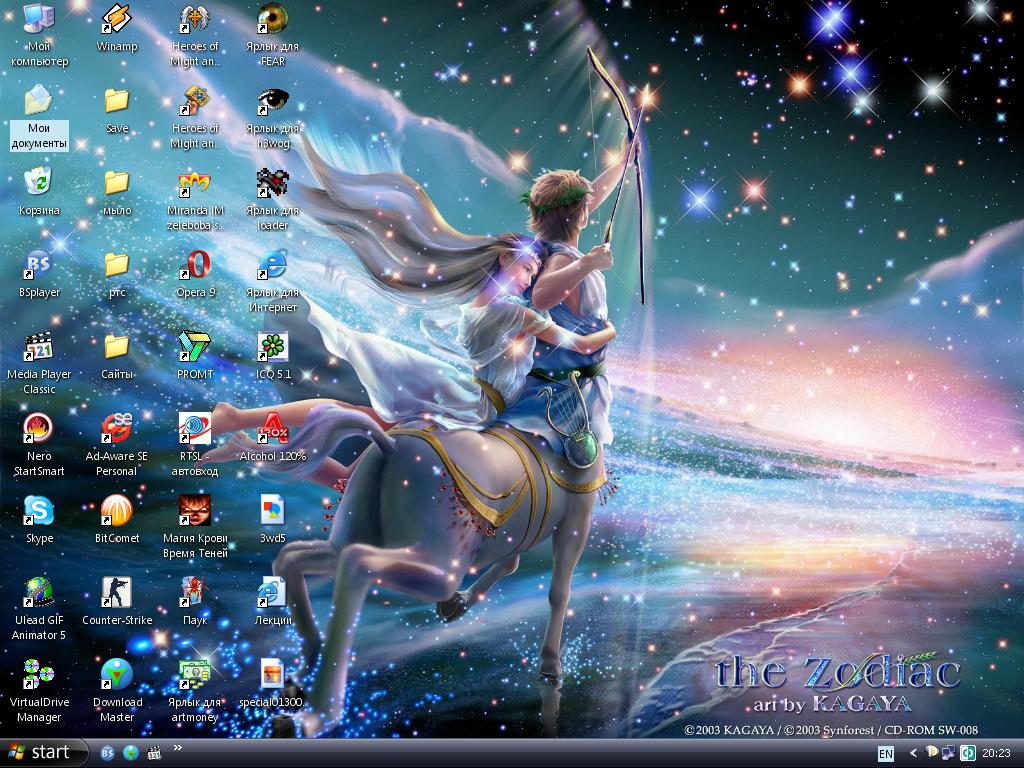Screen dimensions: 1024x768
Task: Open the EN language indicator
Action: (x=886, y=754)
